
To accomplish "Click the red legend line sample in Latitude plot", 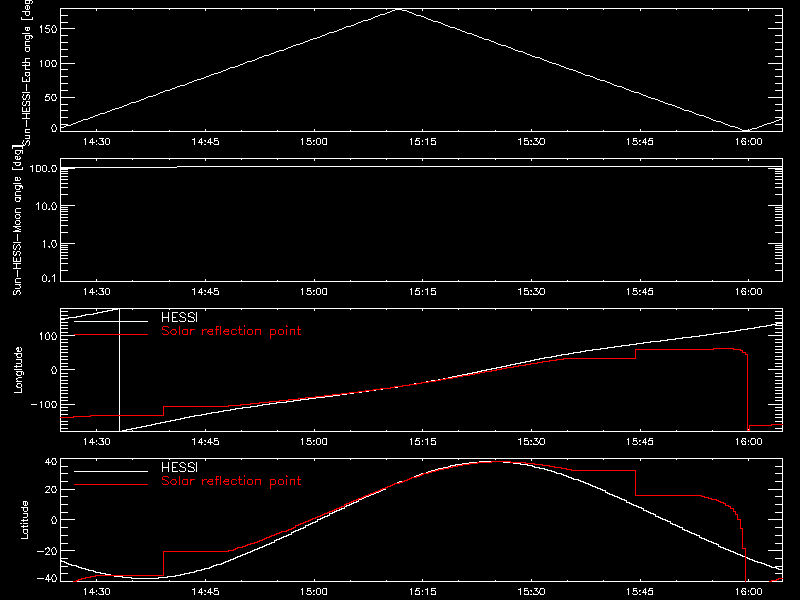I will point(111,485).
